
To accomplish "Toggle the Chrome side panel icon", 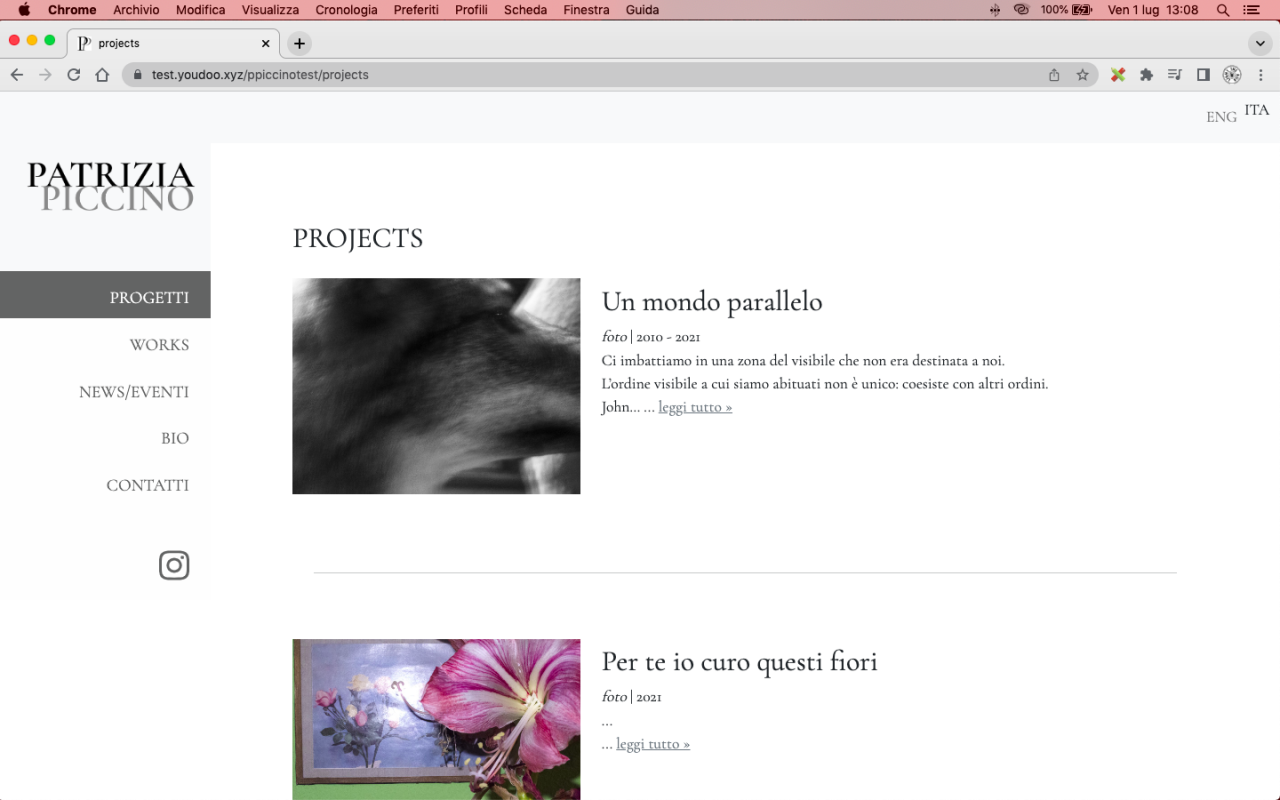I will [x=1203, y=75].
